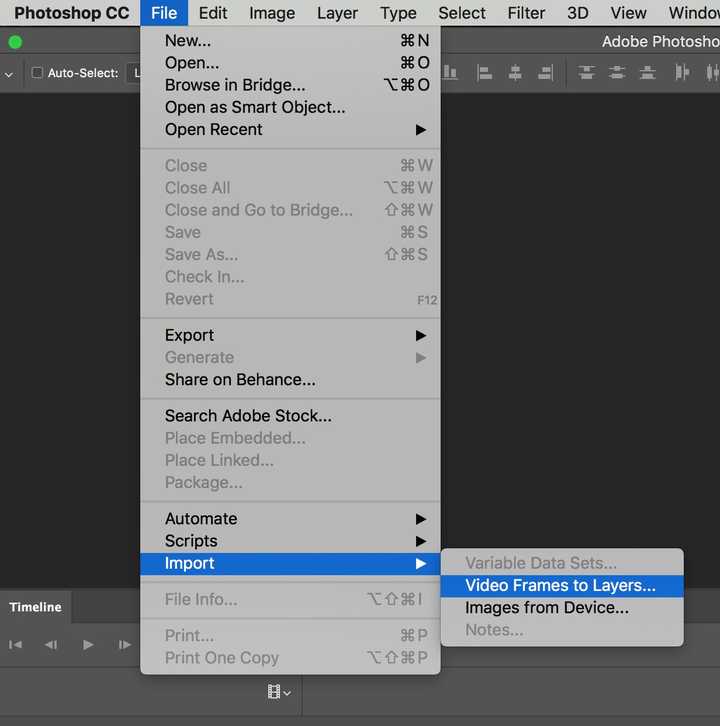This screenshot has height=726, width=720.
Task: Open the View menu
Action: [628, 13]
